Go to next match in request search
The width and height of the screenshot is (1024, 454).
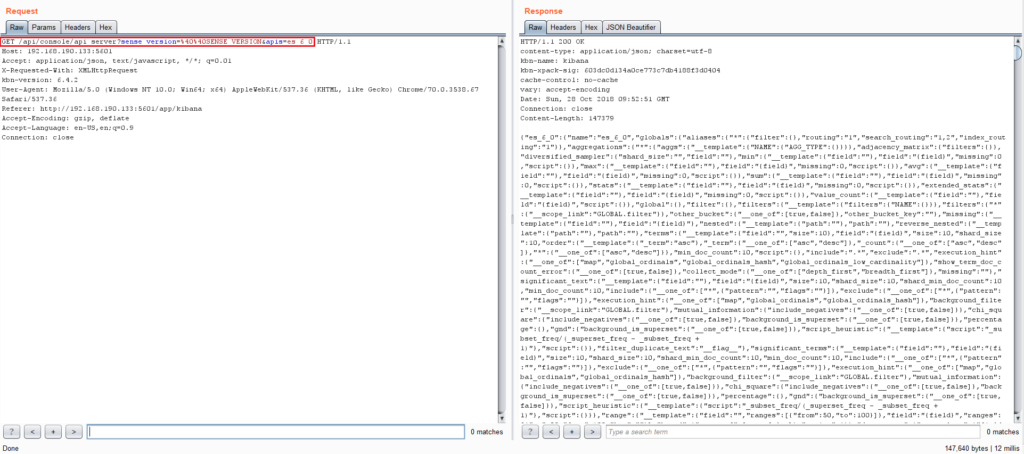[x=72, y=432]
